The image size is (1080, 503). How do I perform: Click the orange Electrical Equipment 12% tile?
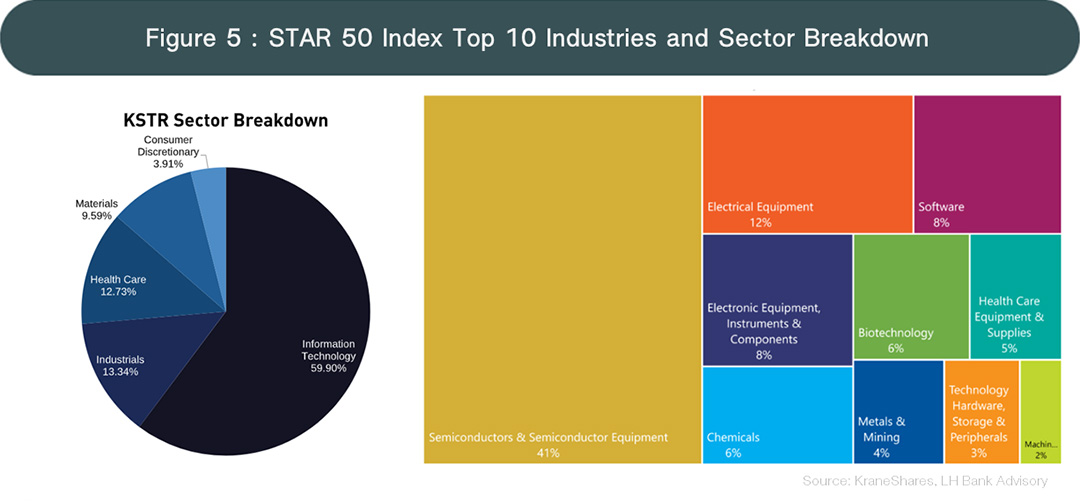(x=806, y=163)
